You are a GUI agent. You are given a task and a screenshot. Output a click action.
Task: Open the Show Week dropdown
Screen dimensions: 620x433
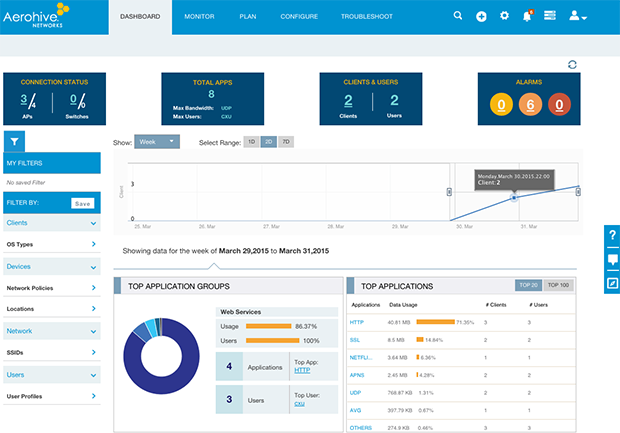[156, 142]
